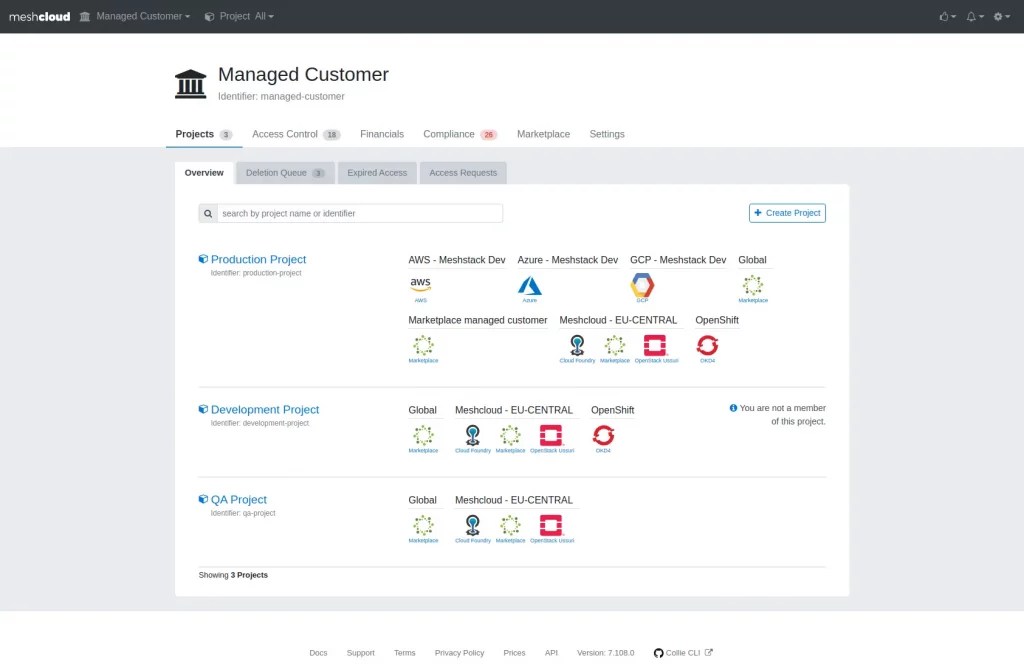Open OpenStack Ussuri in Production Project
Viewport: 1024px width, 664px height.
656,349
